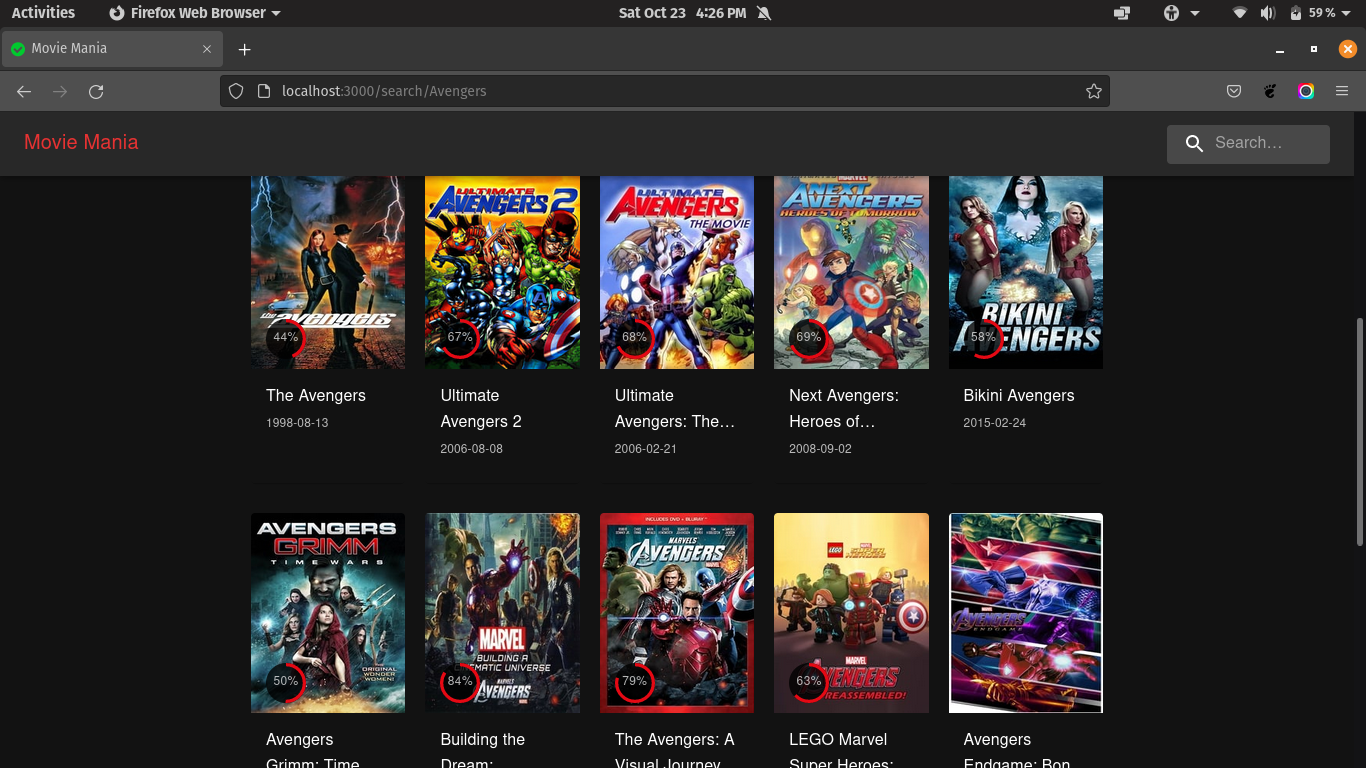Click 'Next Avengers: Heroes of…' title

[844, 409]
